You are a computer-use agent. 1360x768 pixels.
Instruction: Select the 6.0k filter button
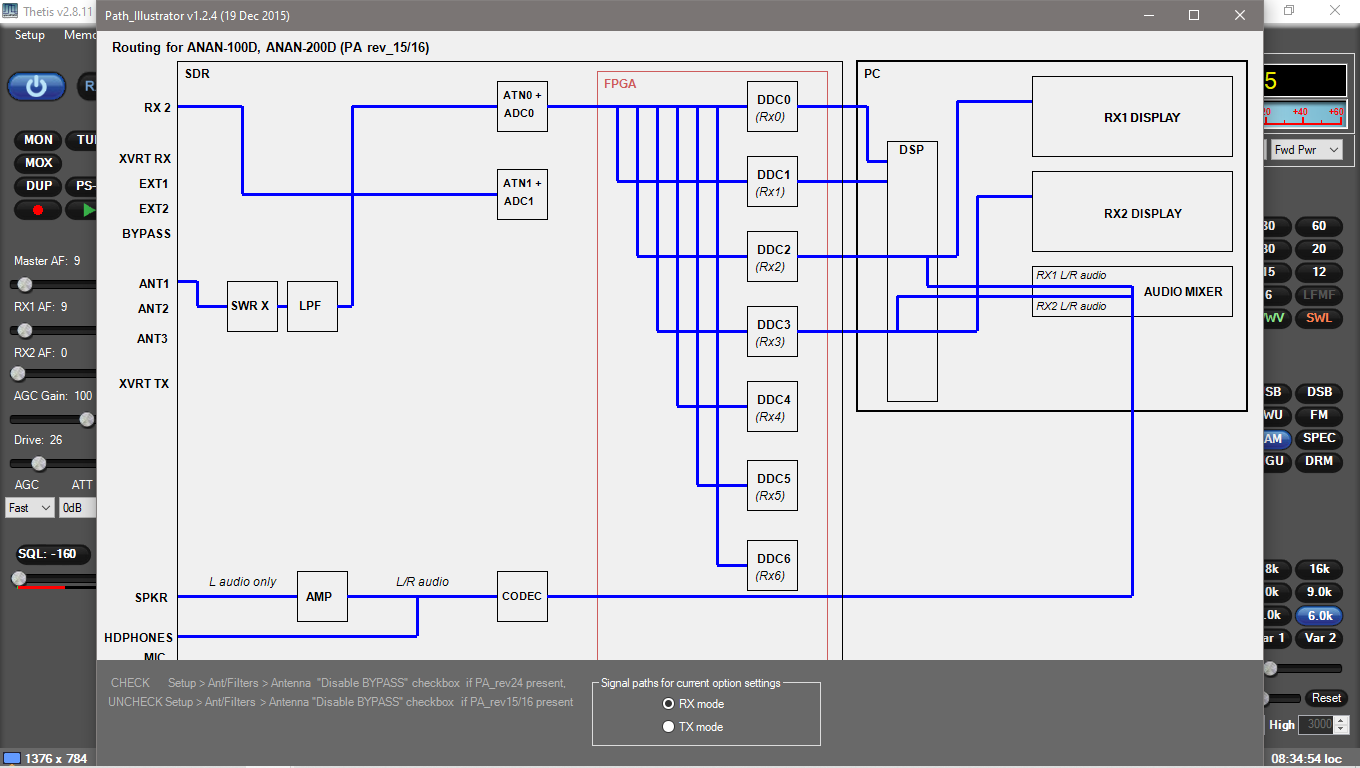pos(1319,616)
